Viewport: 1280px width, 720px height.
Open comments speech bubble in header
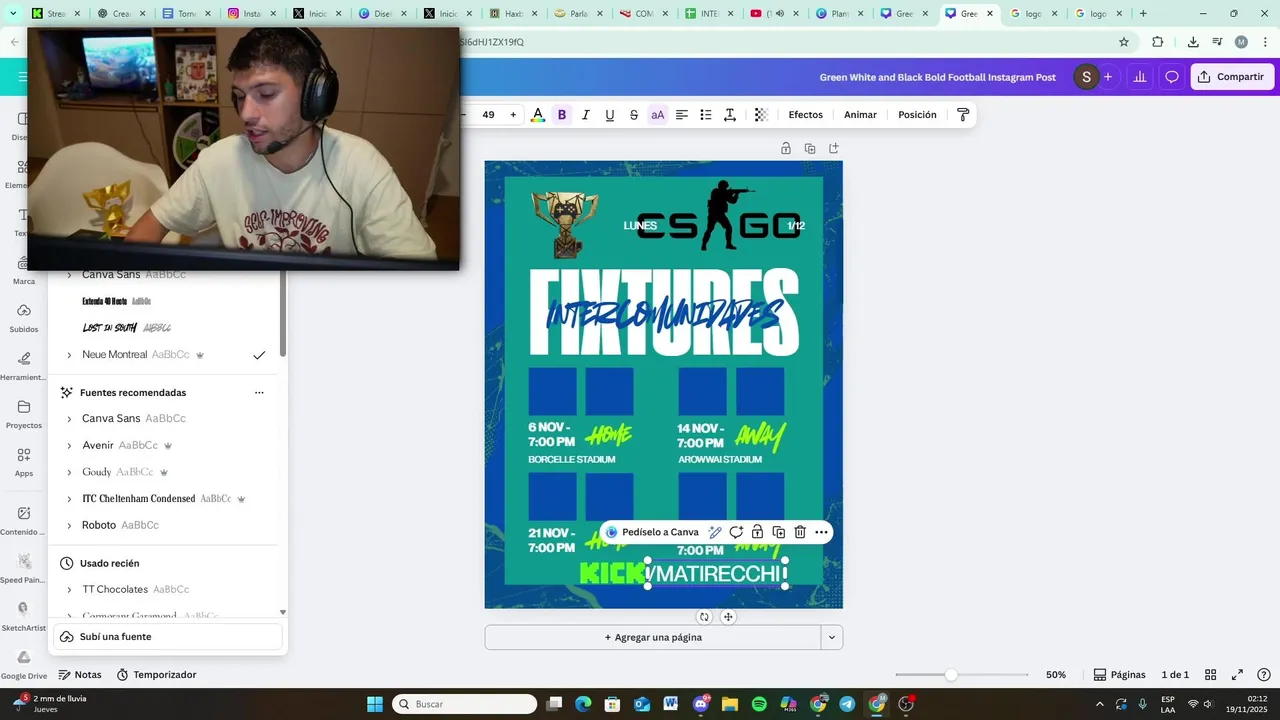(x=1172, y=77)
